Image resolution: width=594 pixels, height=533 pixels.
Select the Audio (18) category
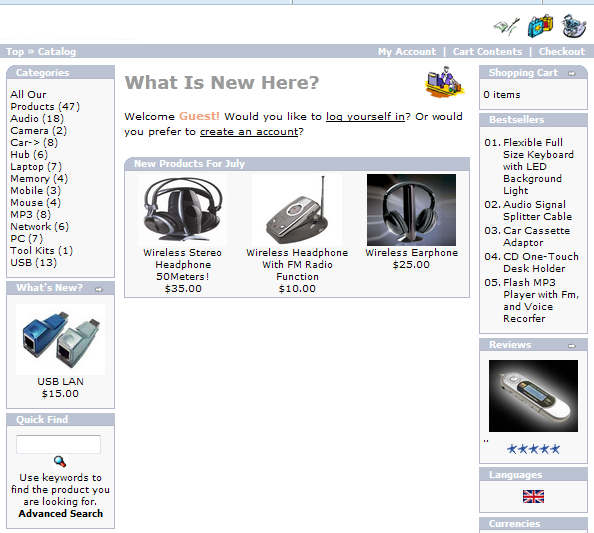click(37, 119)
